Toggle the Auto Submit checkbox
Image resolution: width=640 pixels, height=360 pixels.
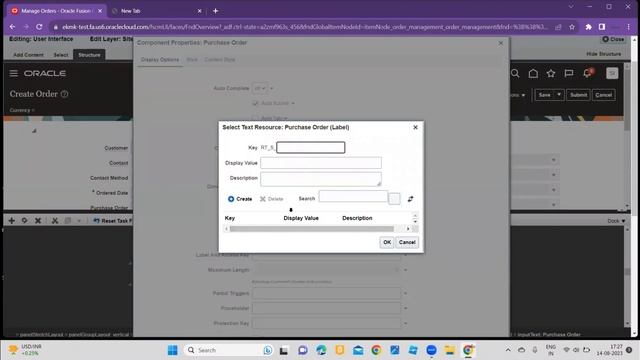(x=256, y=103)
